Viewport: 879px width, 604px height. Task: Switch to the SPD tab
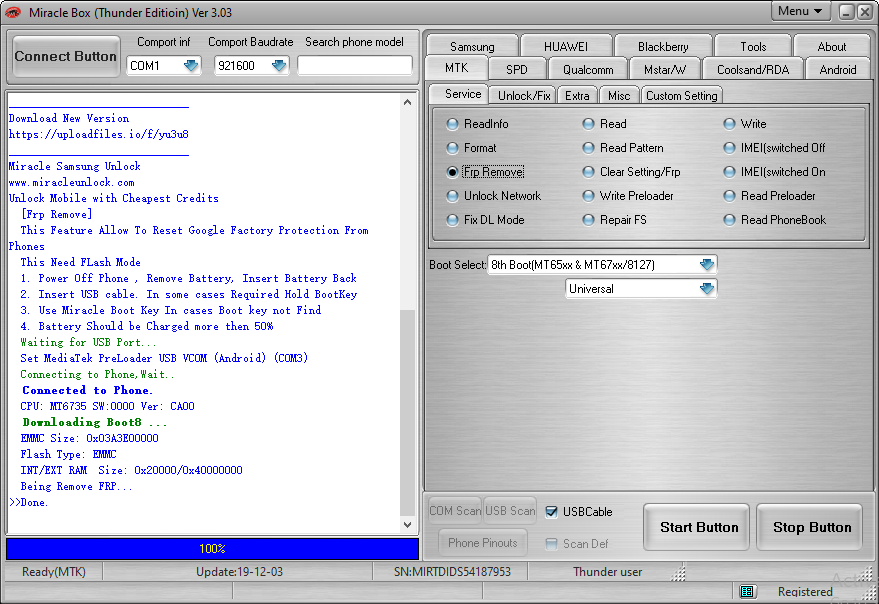(x=516, y=70)
